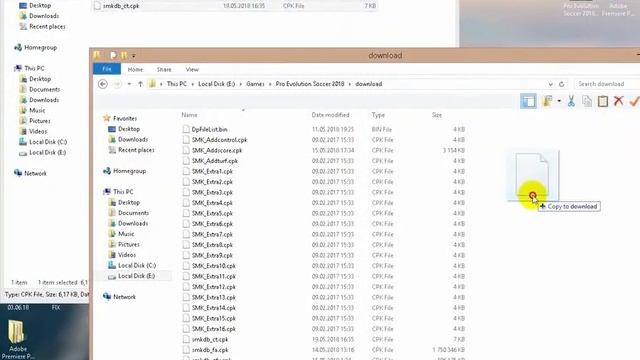Click the SMK_Extra13.cpk file icon

[186, 298]
